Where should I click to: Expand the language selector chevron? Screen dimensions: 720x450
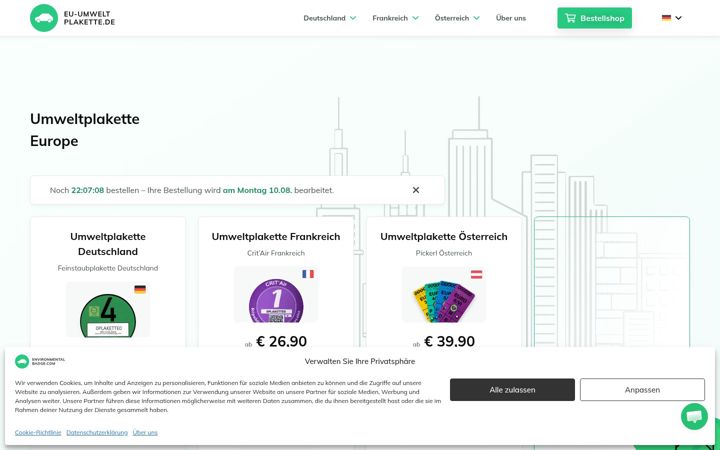point(678,18)
